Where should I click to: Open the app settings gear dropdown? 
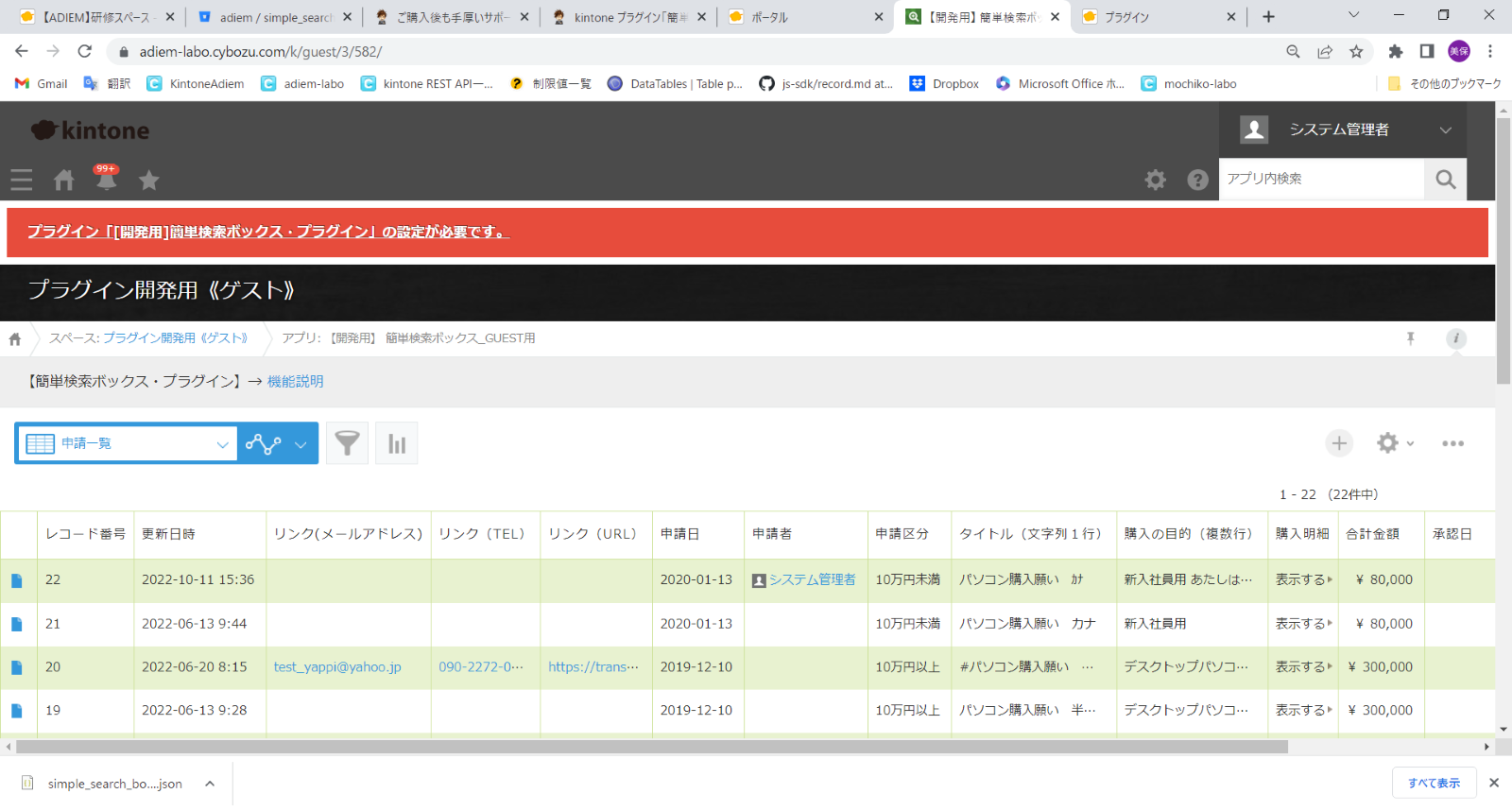pyautogui.click(x=1395, y=443)
